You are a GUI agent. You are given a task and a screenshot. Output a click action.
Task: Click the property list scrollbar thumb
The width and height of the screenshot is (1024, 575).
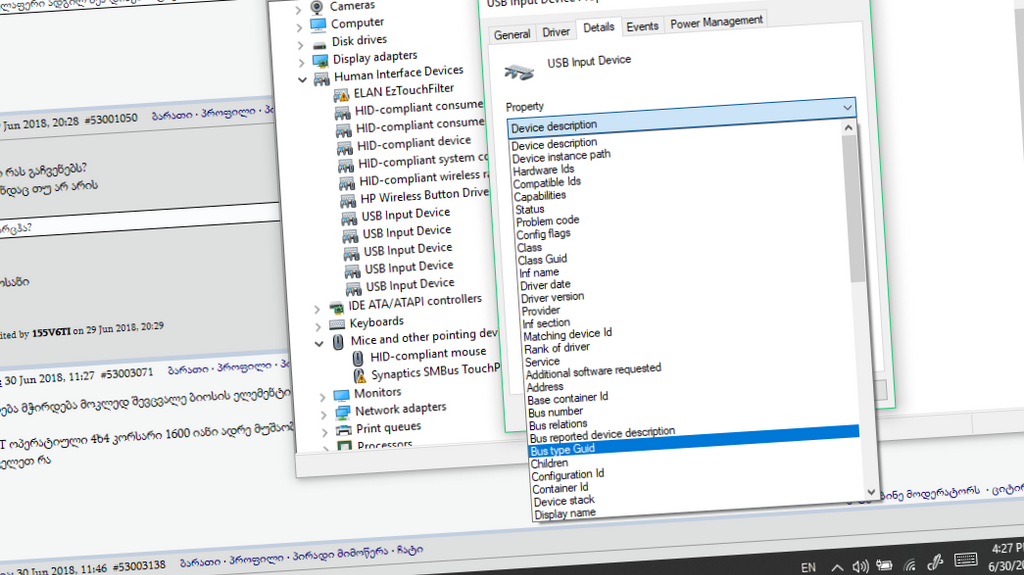coord(853,209)
